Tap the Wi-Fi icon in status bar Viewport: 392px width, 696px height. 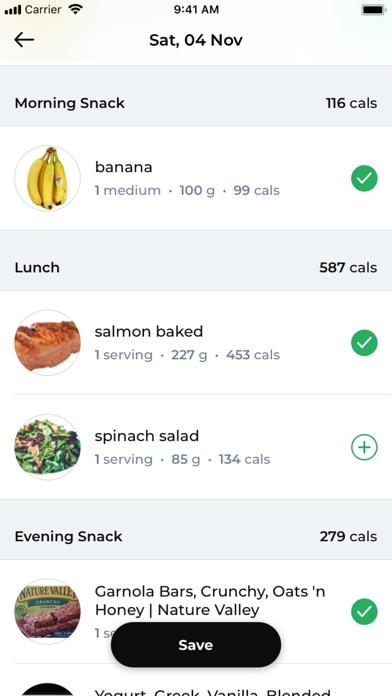[76, 9]
